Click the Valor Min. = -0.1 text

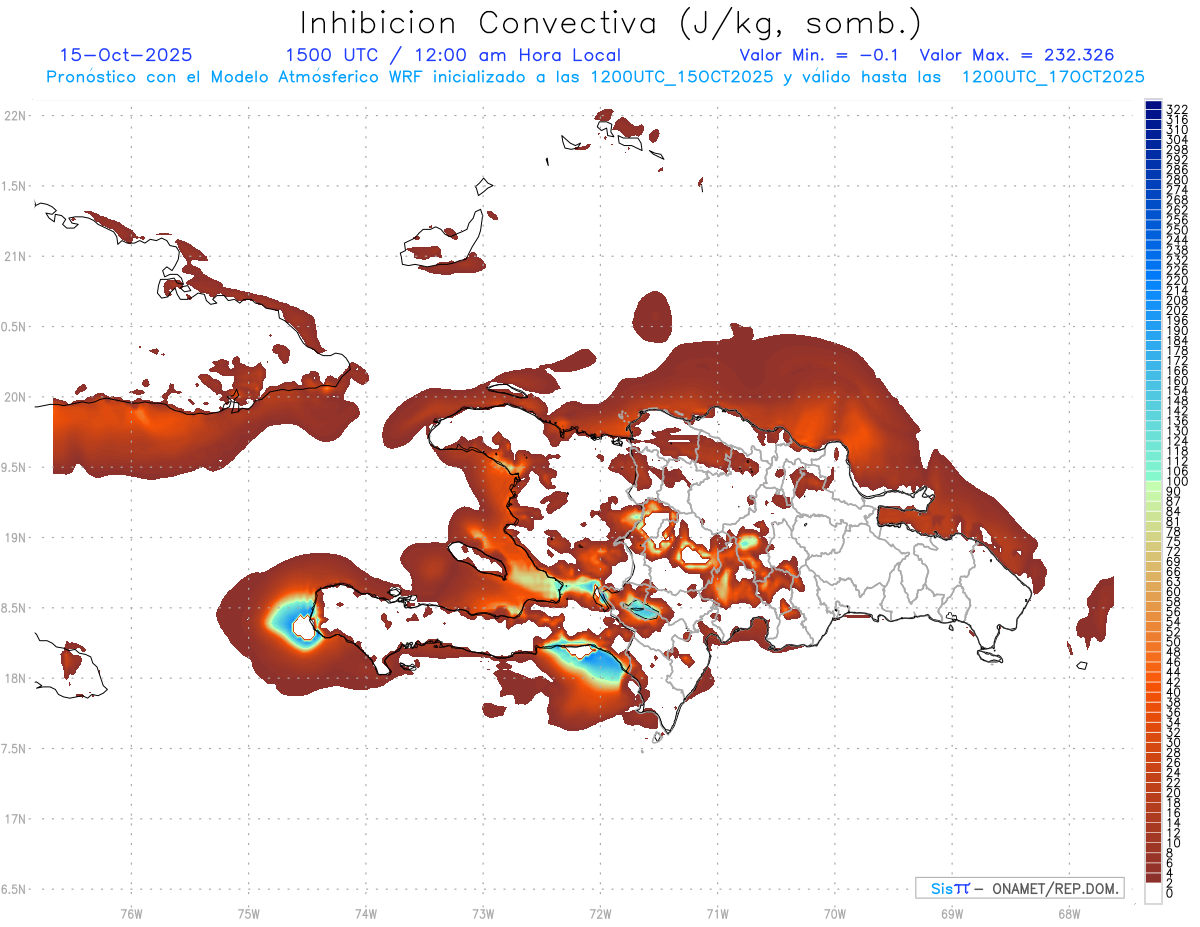tap(819, 55)
